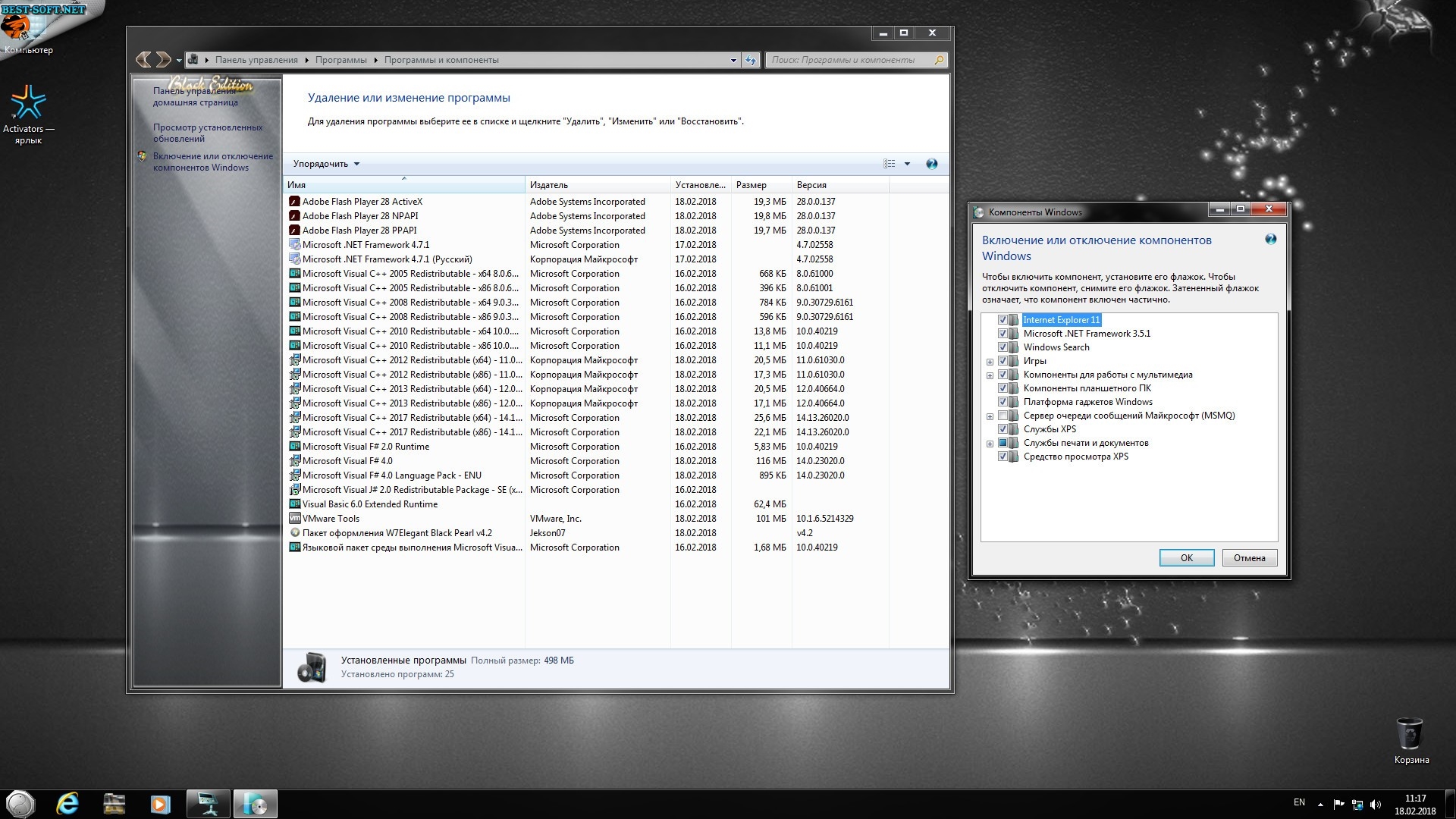
Task: Expand the Игры tree node
Action: point(990,362)
